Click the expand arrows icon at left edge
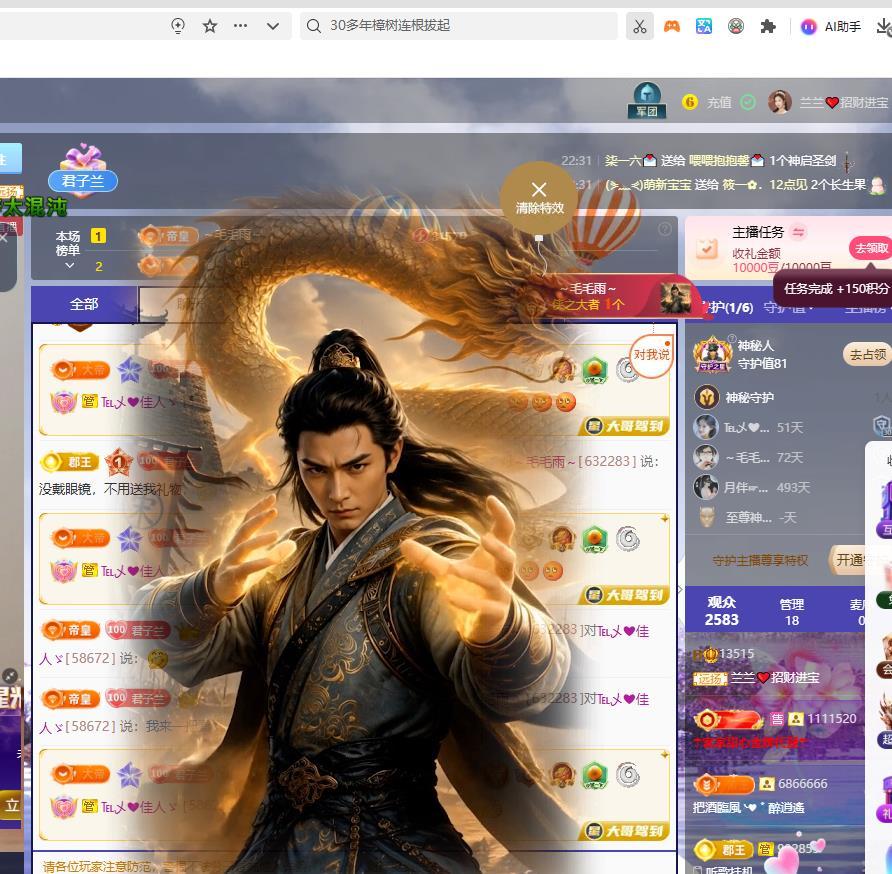This screenshot has width=892, height=874. pyautogui.click(x=10, y=675)
